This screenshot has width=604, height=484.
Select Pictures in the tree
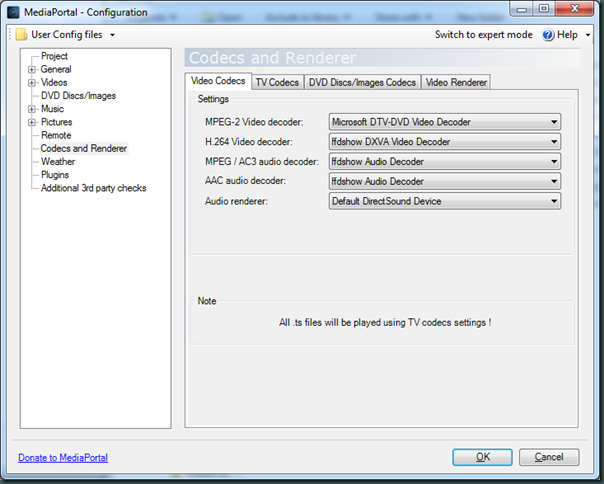(x=57, y=122)
